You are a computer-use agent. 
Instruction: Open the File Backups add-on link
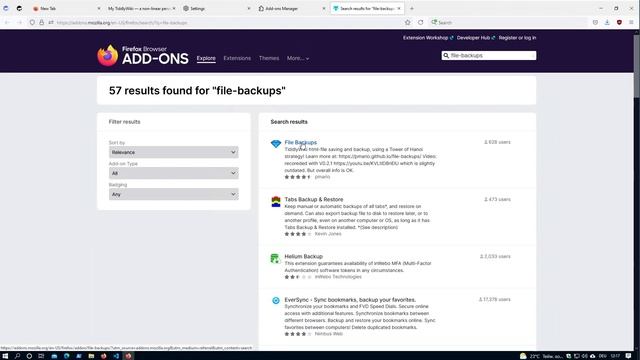point(300,142)
